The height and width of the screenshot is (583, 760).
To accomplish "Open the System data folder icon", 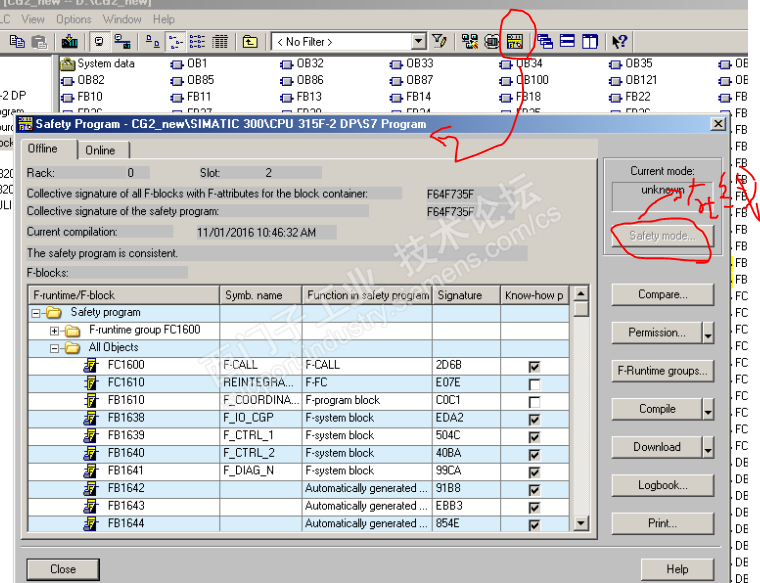I will (68, 64).
